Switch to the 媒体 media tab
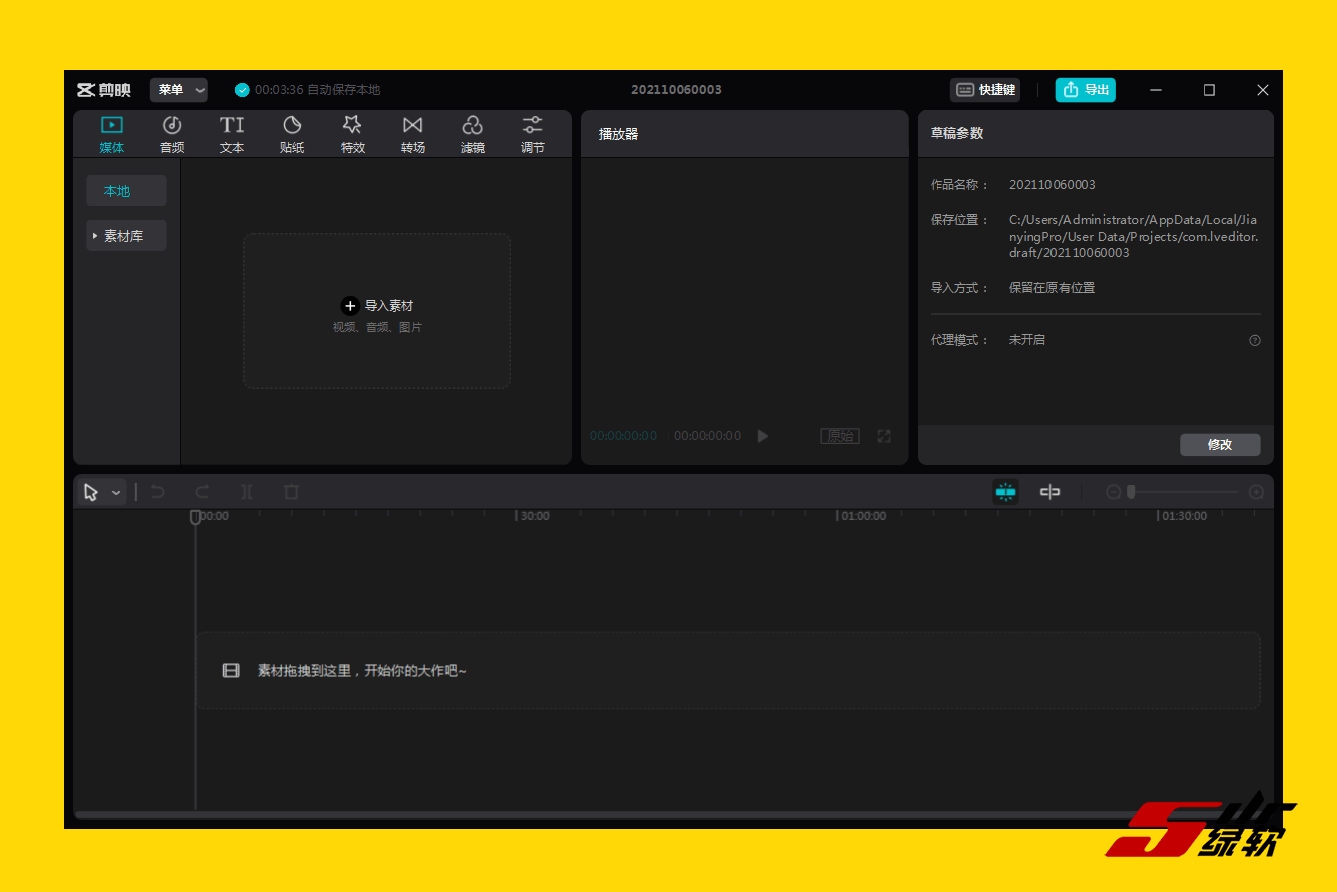The image size is (1337, 892). 112,134
